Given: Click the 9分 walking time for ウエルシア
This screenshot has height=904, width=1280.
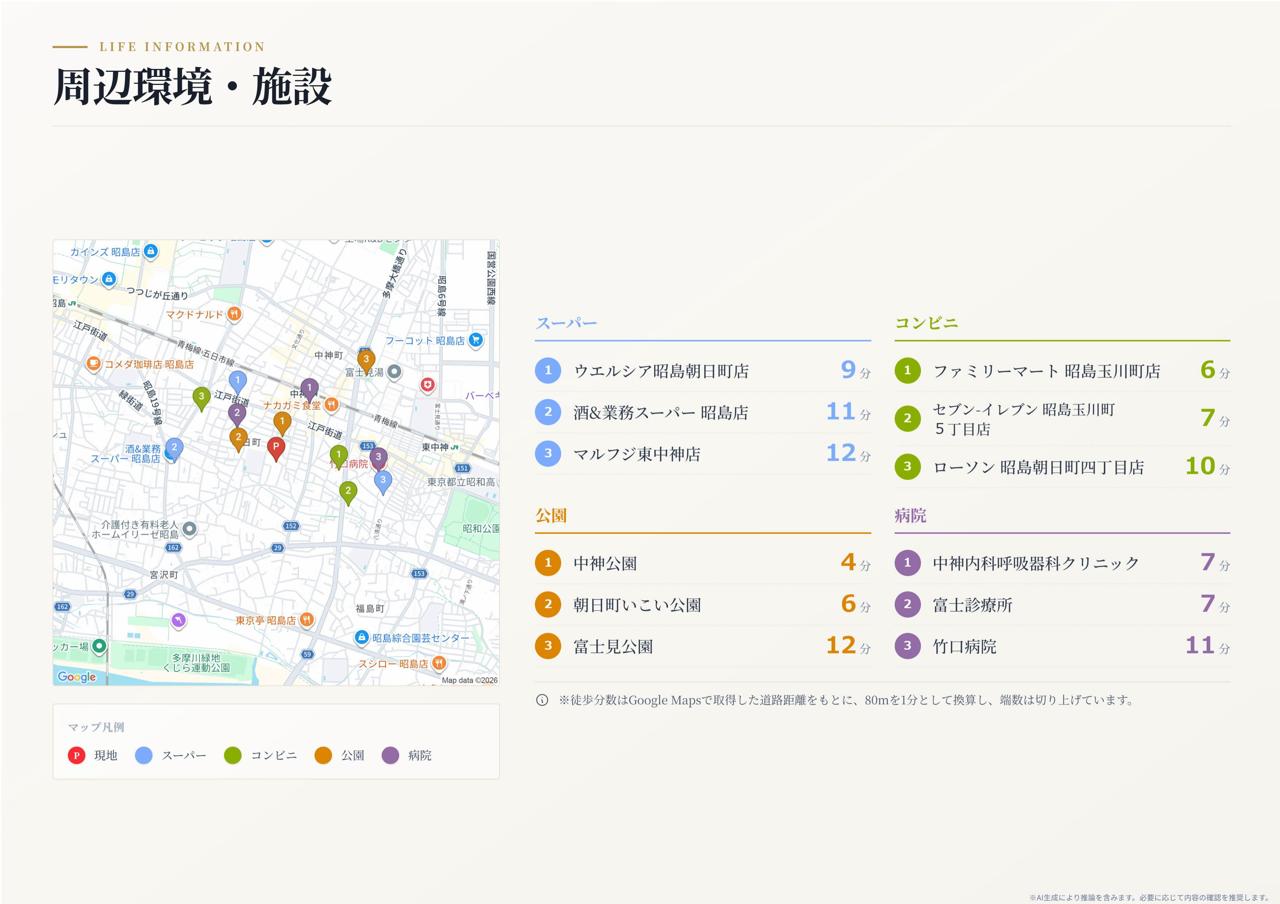Looking at the screenshot, I should pos(855,371).
